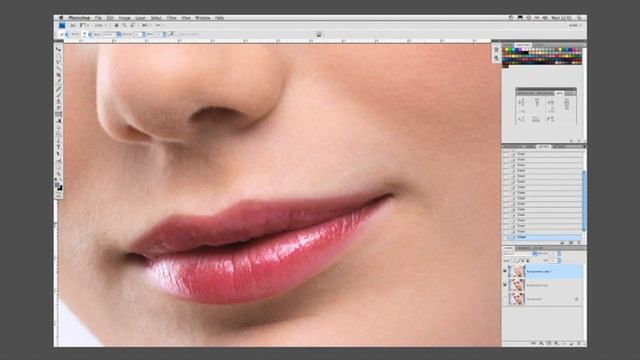Select the Crop tool

coord(59,74)
